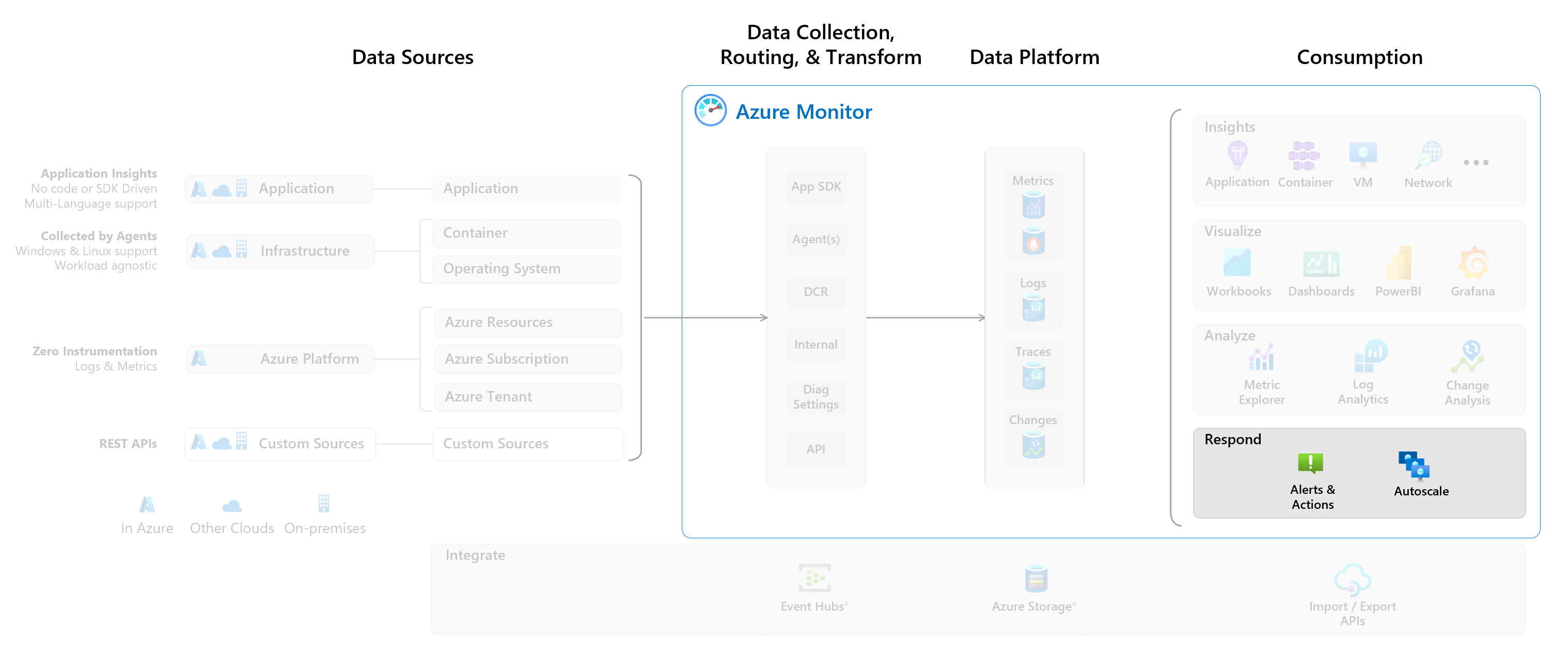
Task: Click the Azure Monitor title text
Action: [804, 112]
